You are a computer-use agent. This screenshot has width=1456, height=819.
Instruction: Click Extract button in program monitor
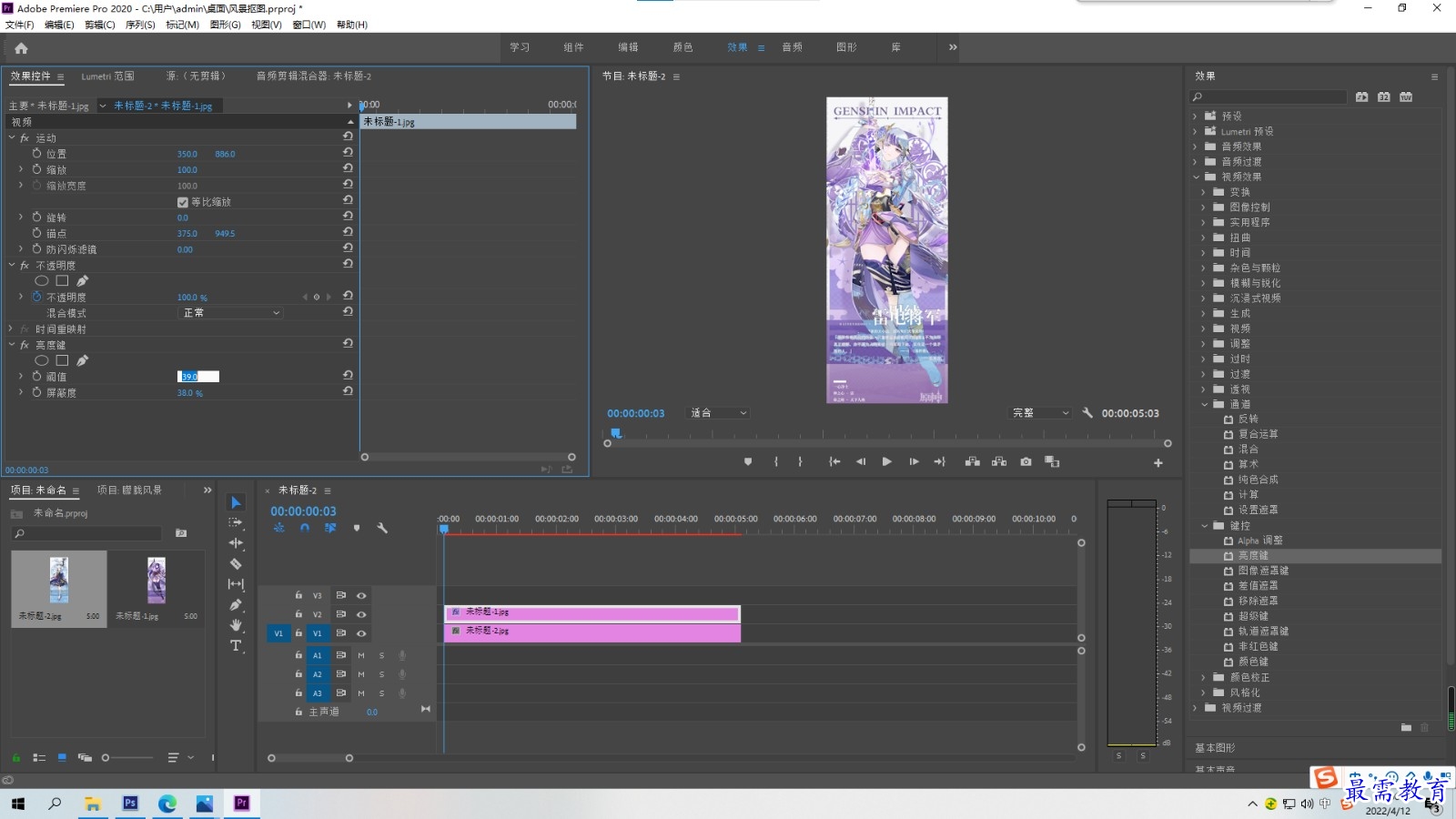[x=999, y=462]
